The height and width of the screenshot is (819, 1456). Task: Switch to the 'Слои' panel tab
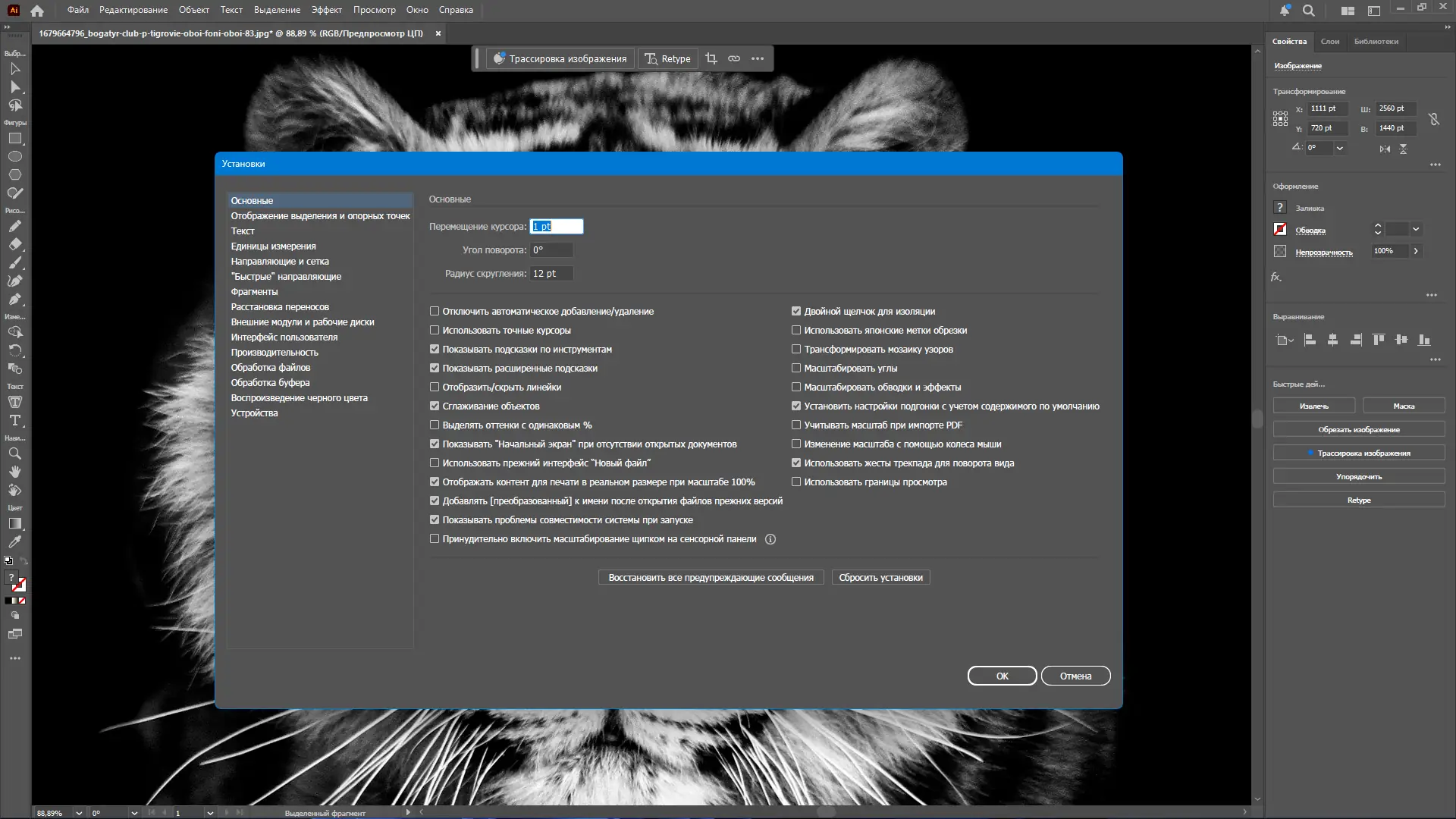[x=1329, y=42]
